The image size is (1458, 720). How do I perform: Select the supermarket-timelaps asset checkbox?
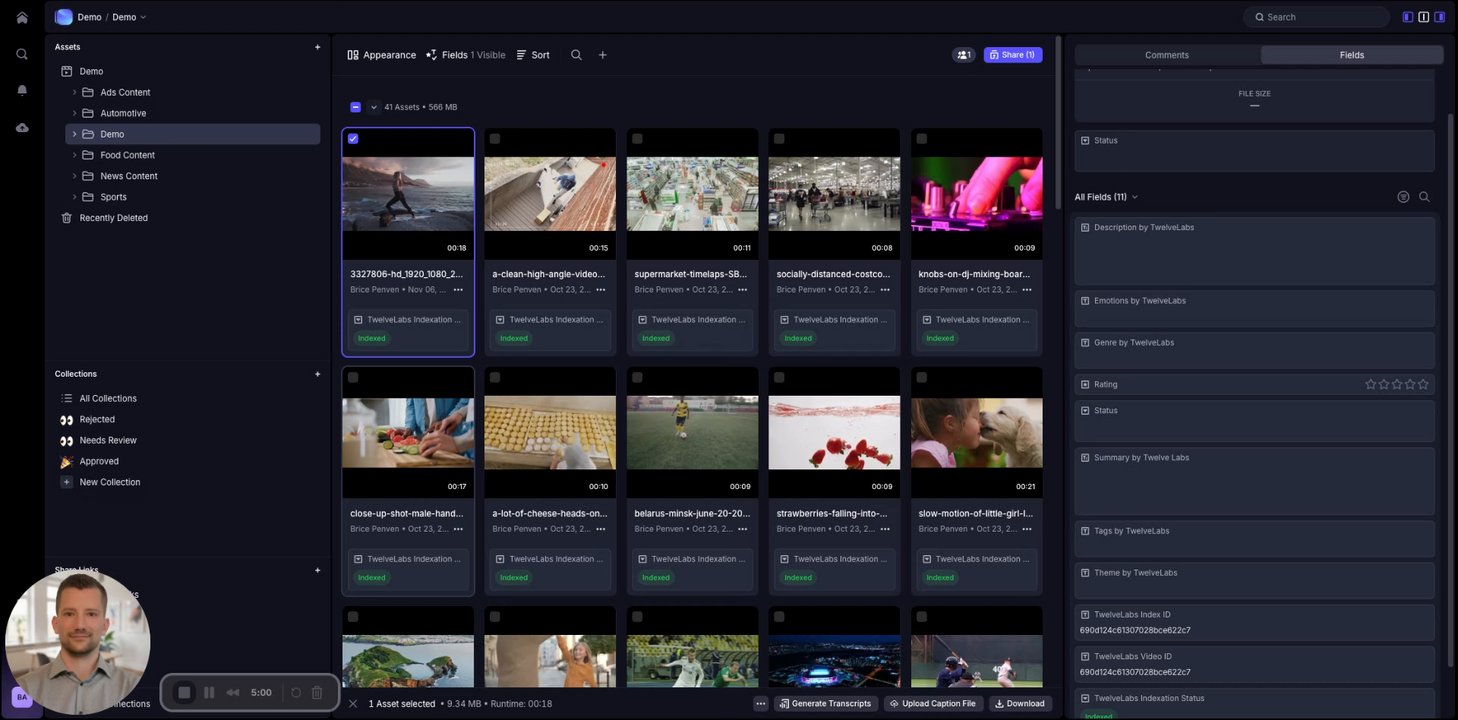pyautogui.click(x=637, y=139)
